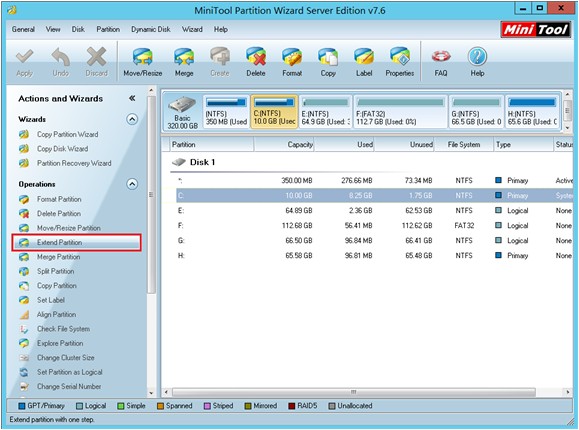Click the Discard X toolbar icon
This screenshot has width=579, height=430.
pos(96,57)
